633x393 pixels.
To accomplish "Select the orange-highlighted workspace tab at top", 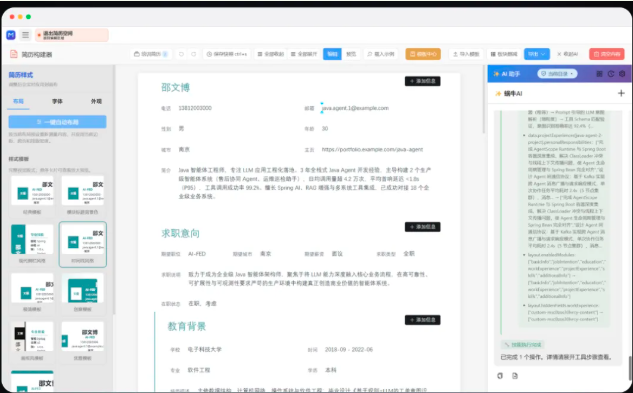I will click(72, 35).
